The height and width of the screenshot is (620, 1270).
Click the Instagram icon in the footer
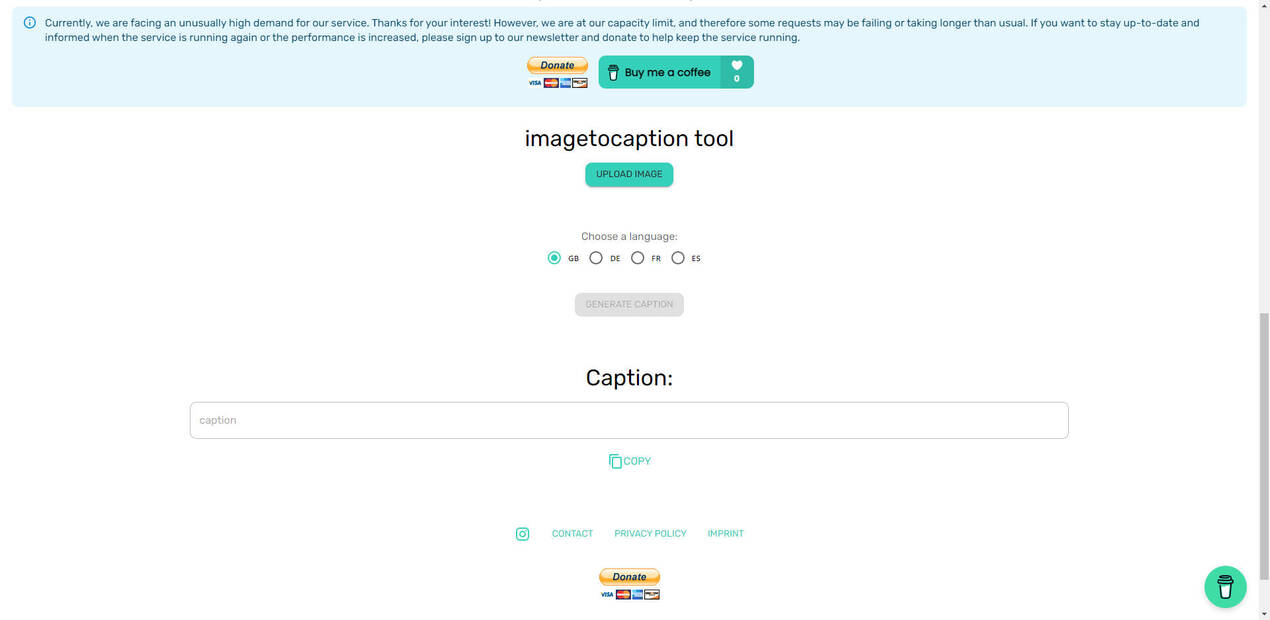[522, 533]
